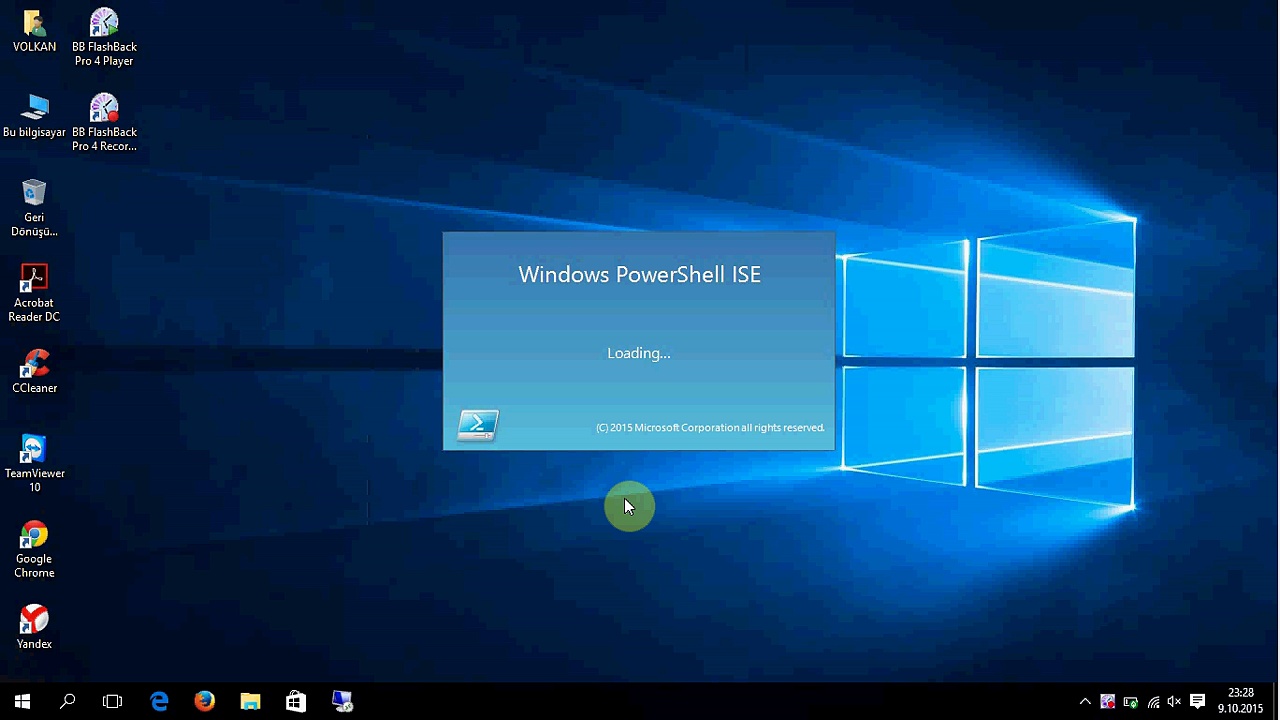This screenshot has width=1280, height=720.
Task: Select the Acrobat Reader DC shortcut
Action: click(34, 293)
